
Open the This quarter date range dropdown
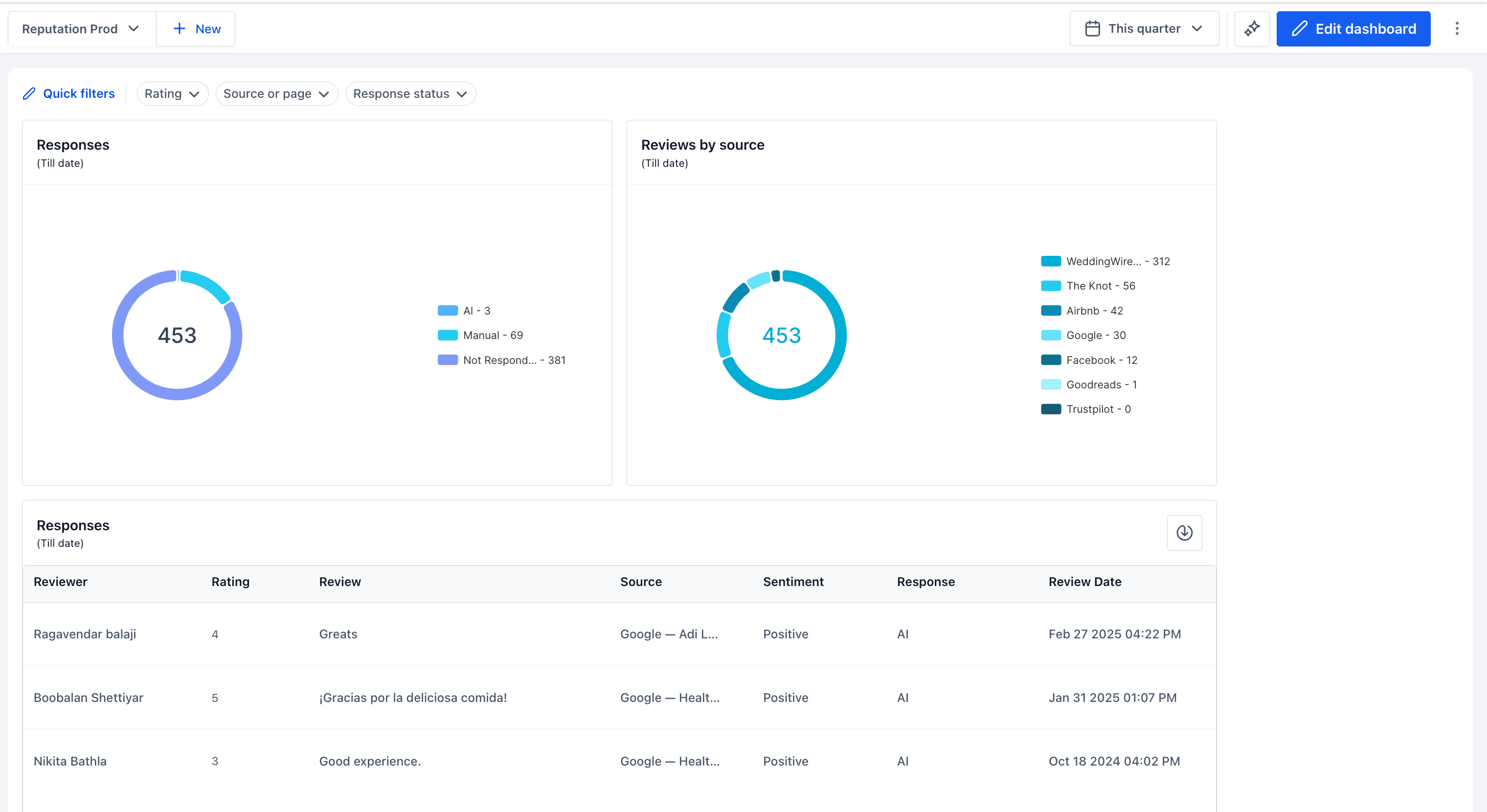1144,29
